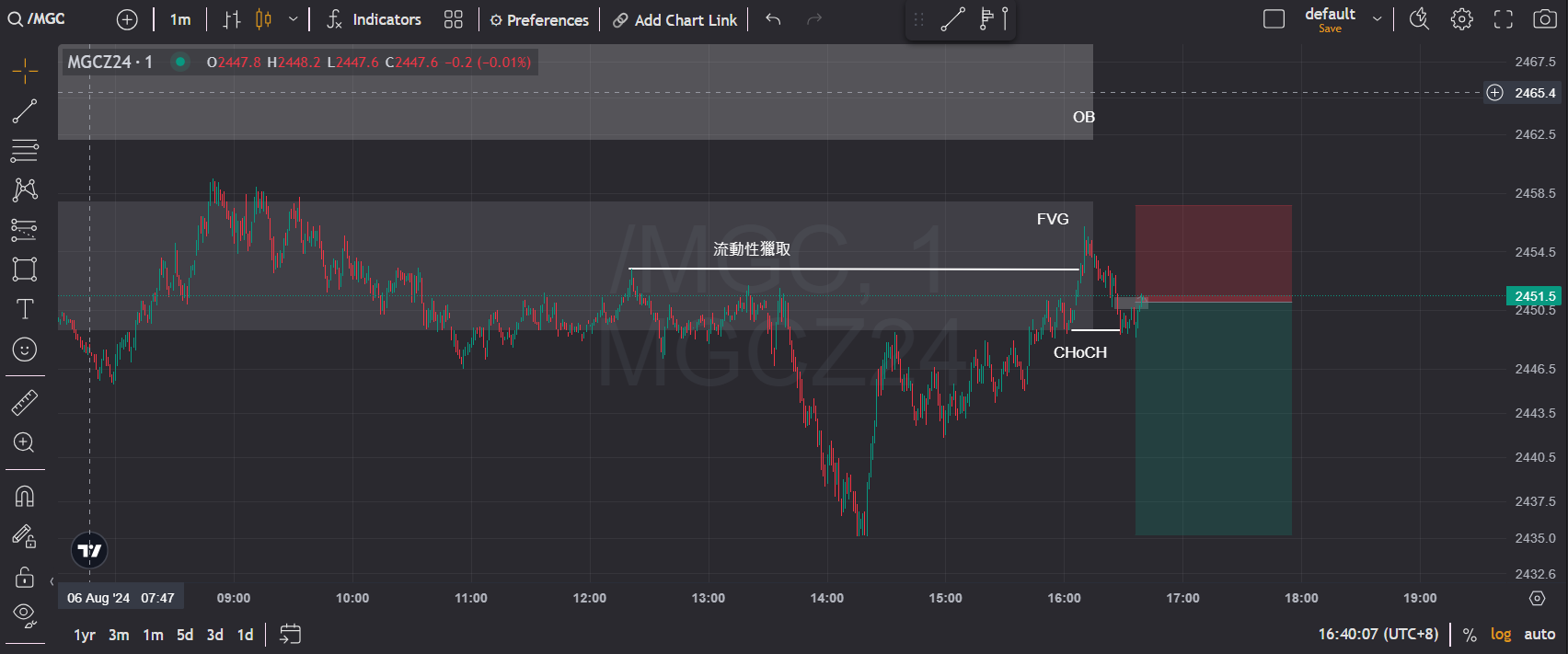Enter fullscreen chart mode
The height and width of the screenshot is (654, 1568).
click(x=1503, y=19)
